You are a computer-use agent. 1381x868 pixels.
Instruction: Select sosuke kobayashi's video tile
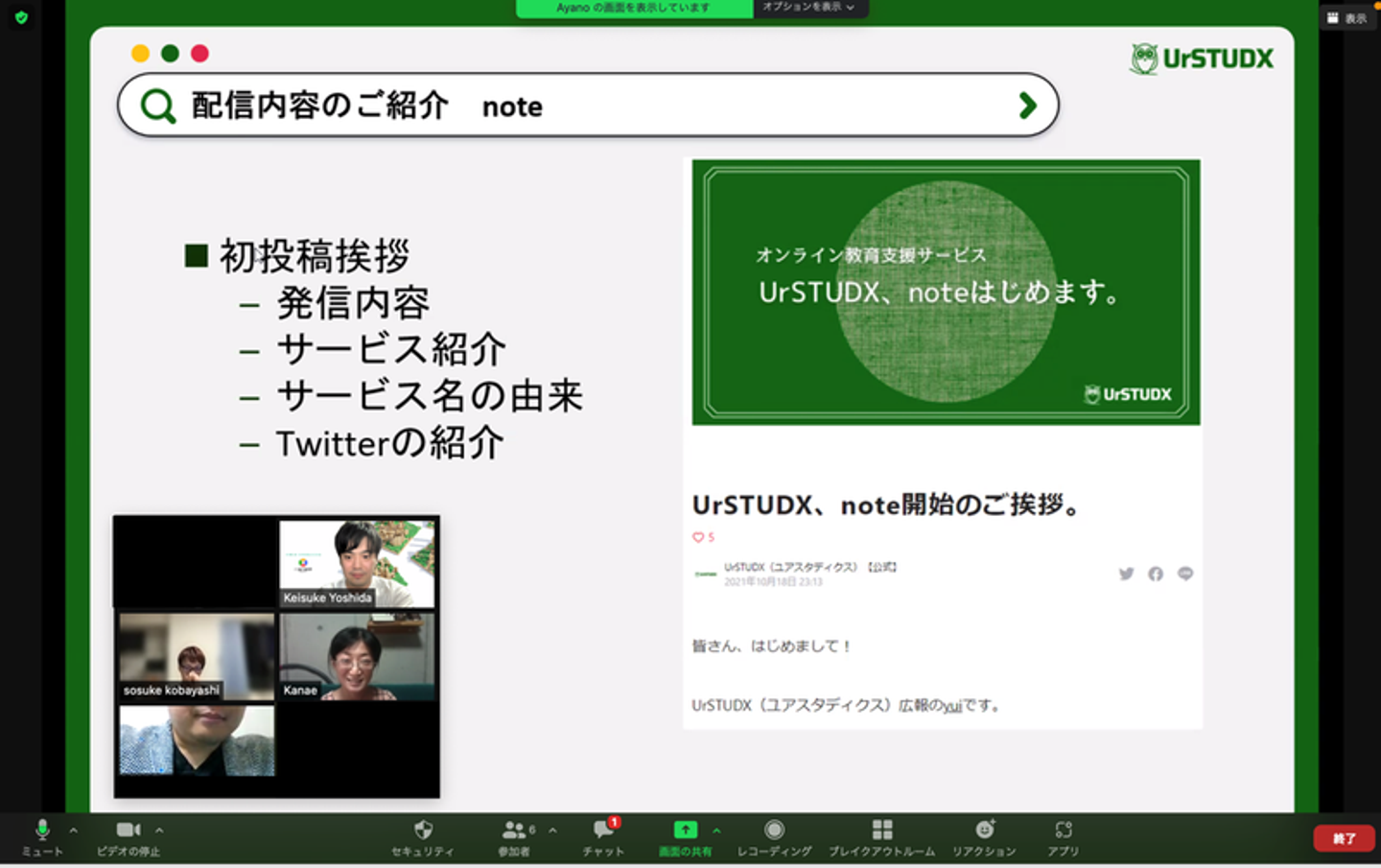pyautogui.click(x=197, y=656)
